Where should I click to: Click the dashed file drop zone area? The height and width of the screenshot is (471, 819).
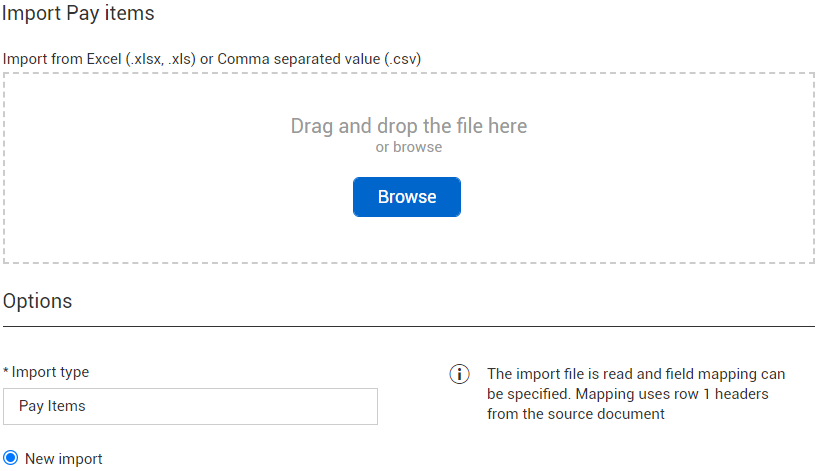408,168
